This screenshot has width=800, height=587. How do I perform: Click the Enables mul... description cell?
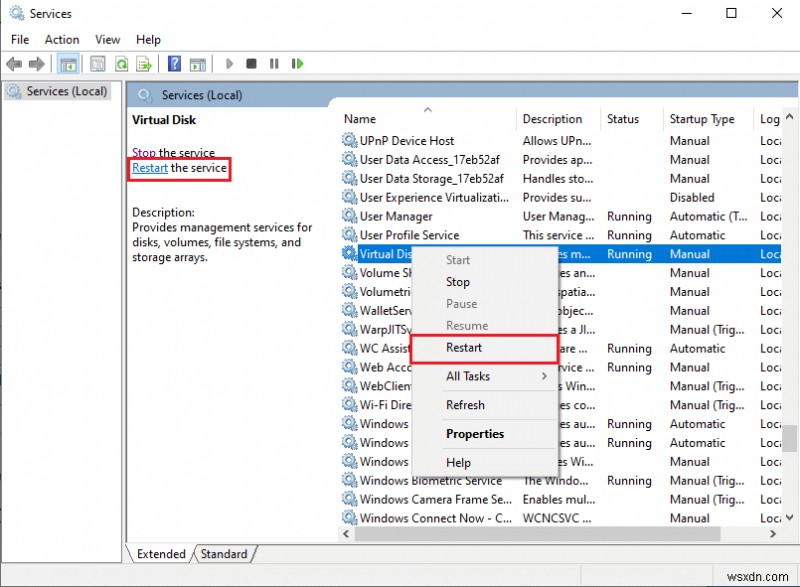[x=559, y=499]
